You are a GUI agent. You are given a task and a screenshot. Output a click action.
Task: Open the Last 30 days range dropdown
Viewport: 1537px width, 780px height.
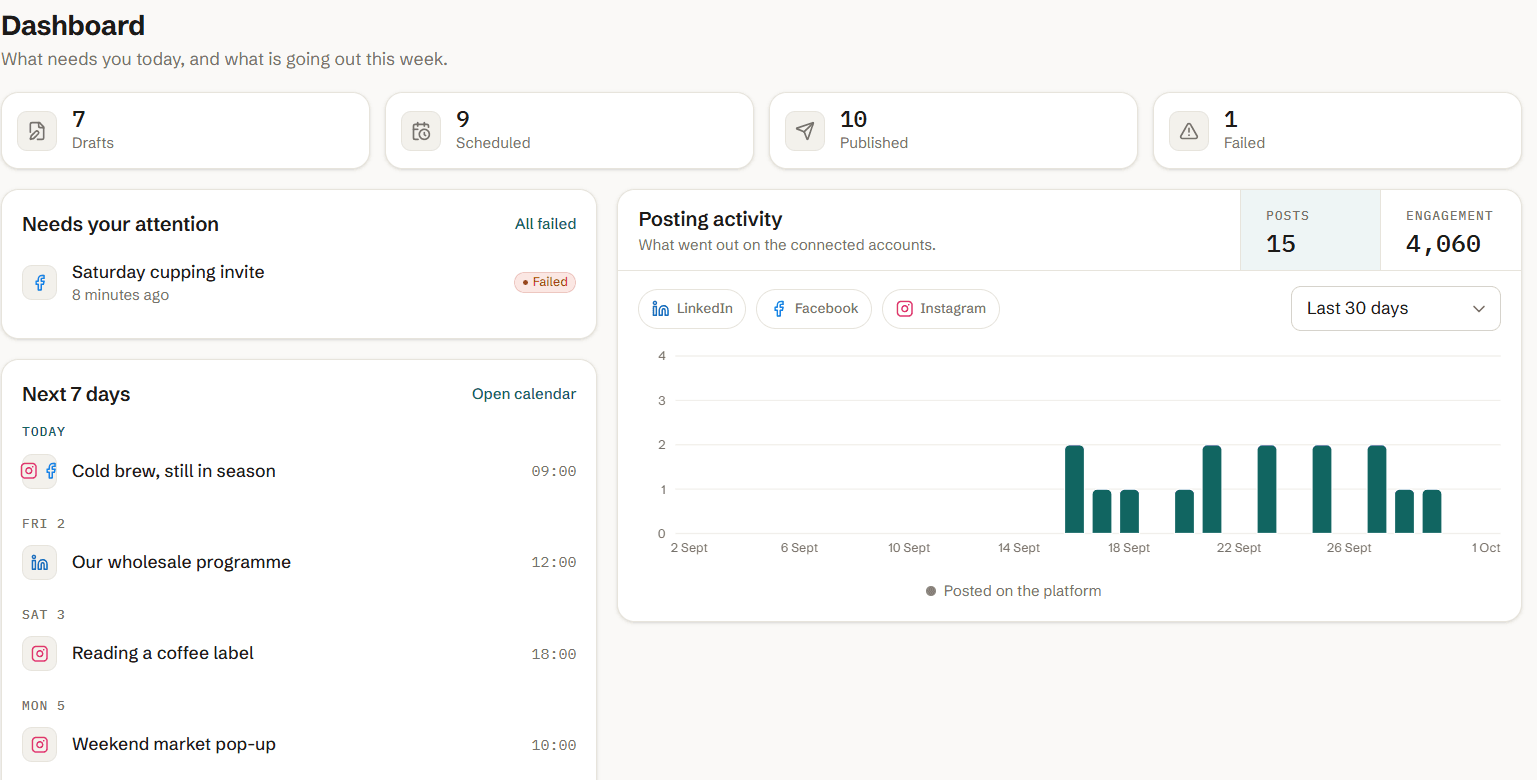(1396, 308)
